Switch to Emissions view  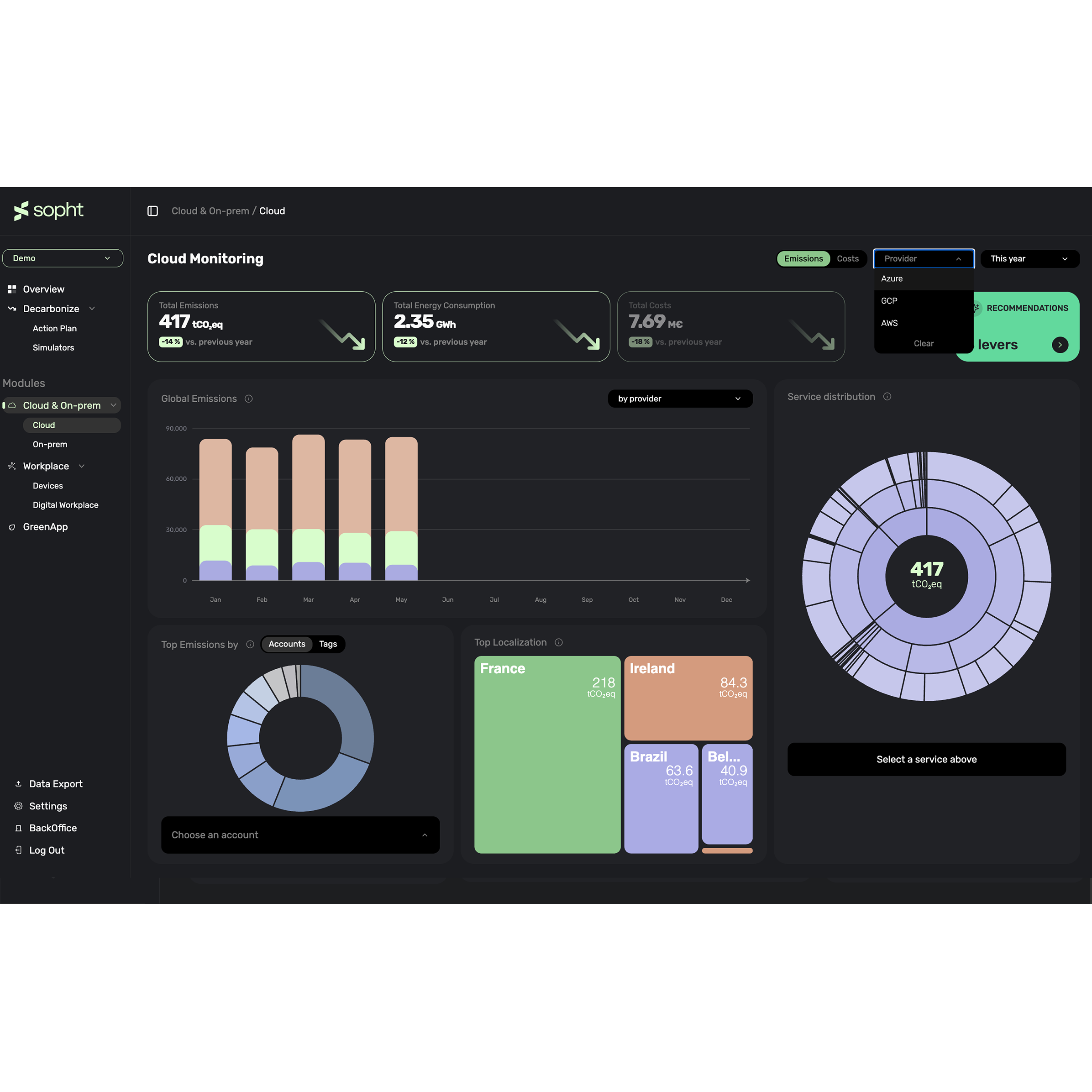[803, 259]
